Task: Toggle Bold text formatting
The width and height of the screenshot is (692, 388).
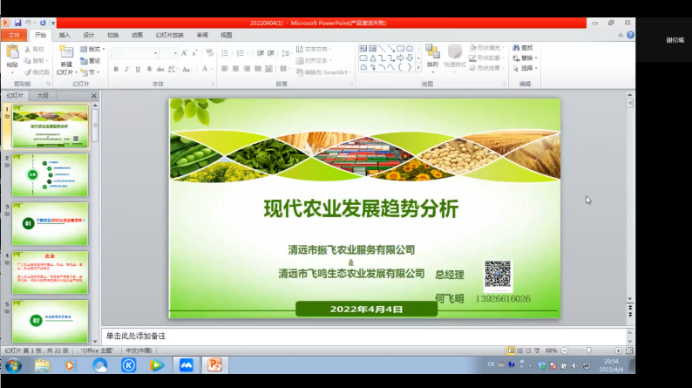Action: (116, 69)
